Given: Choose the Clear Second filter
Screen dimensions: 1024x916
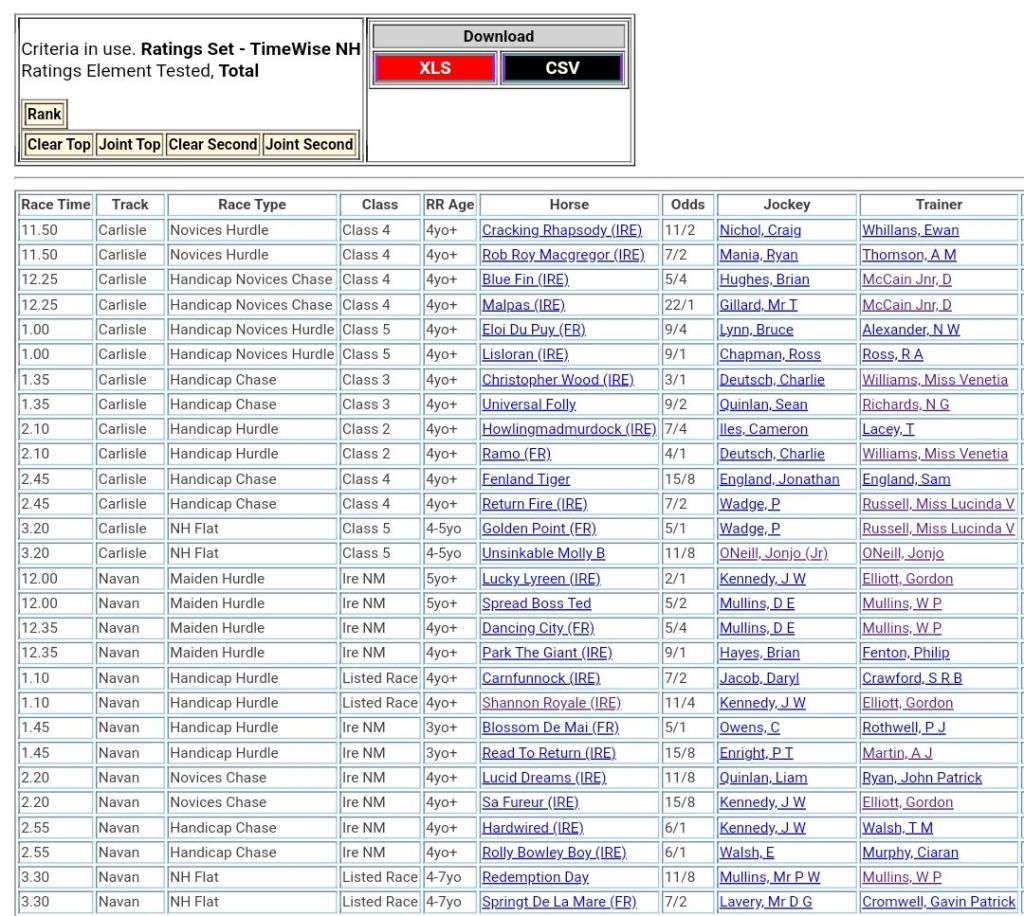Looking at the screenshot, I should [212, 144].
